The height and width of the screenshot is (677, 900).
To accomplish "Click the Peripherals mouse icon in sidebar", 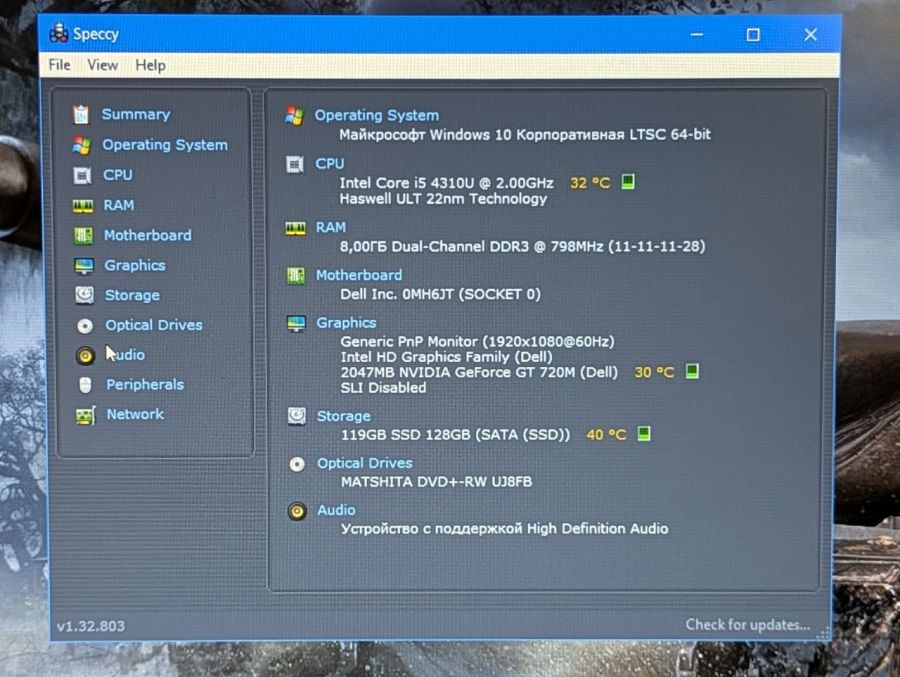I will click(86, 385).
